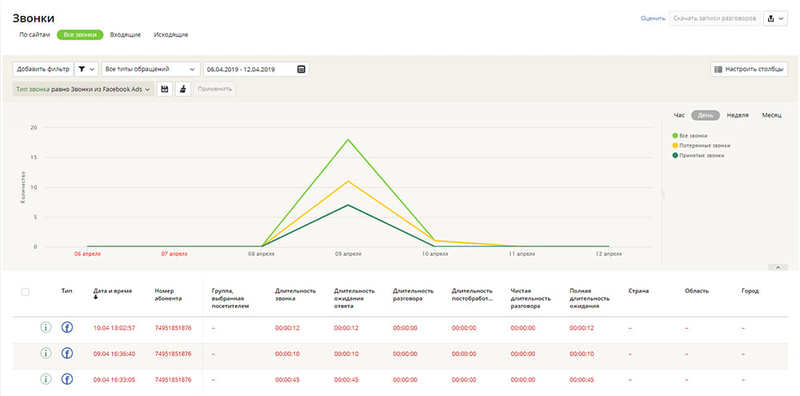Open the export icon menu top right
Screen dimensions: 800x396
pyautogui.click(x=775, y=18)
